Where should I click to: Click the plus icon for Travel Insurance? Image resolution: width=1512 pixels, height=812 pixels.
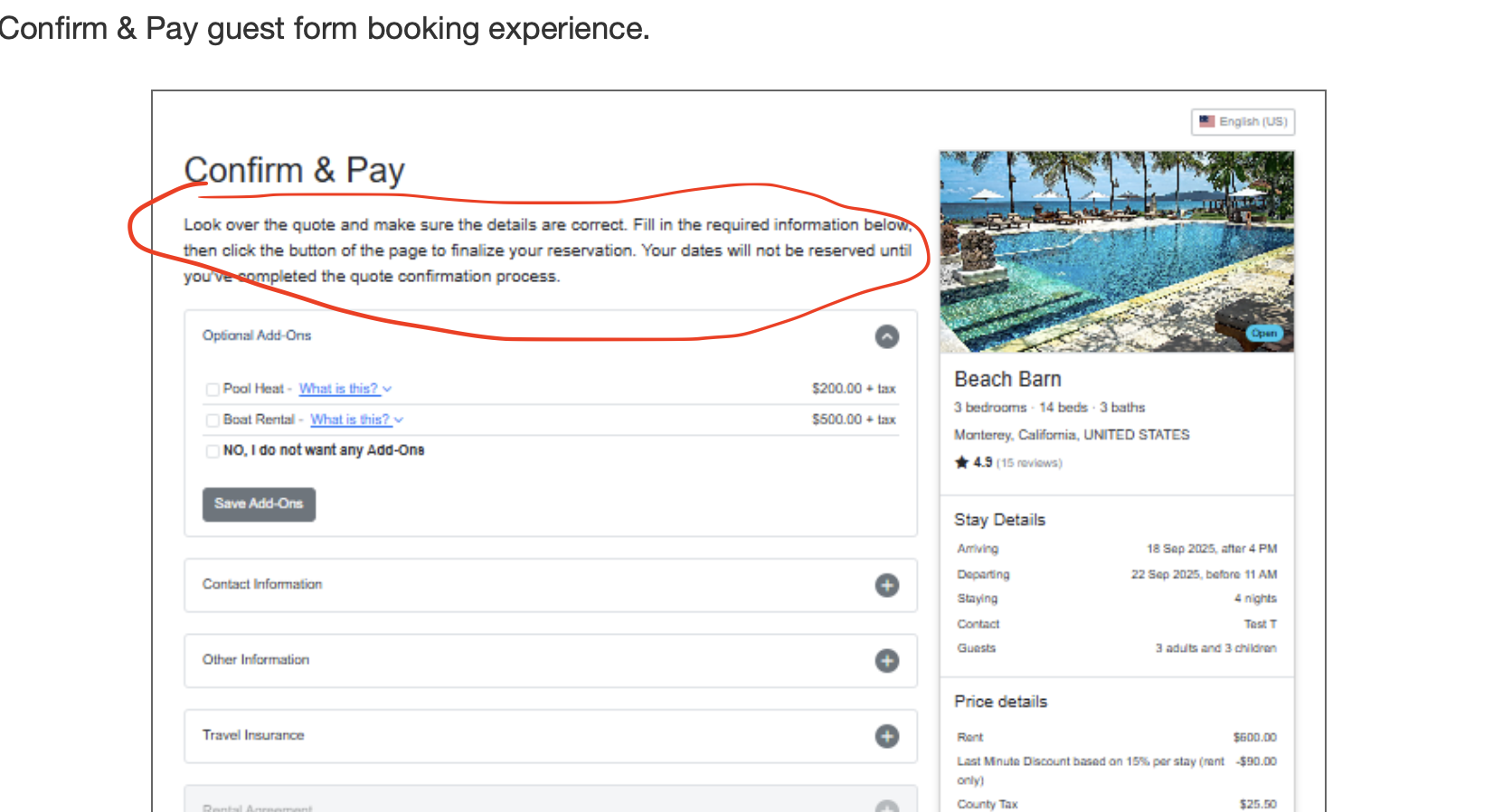click(887, 736)
